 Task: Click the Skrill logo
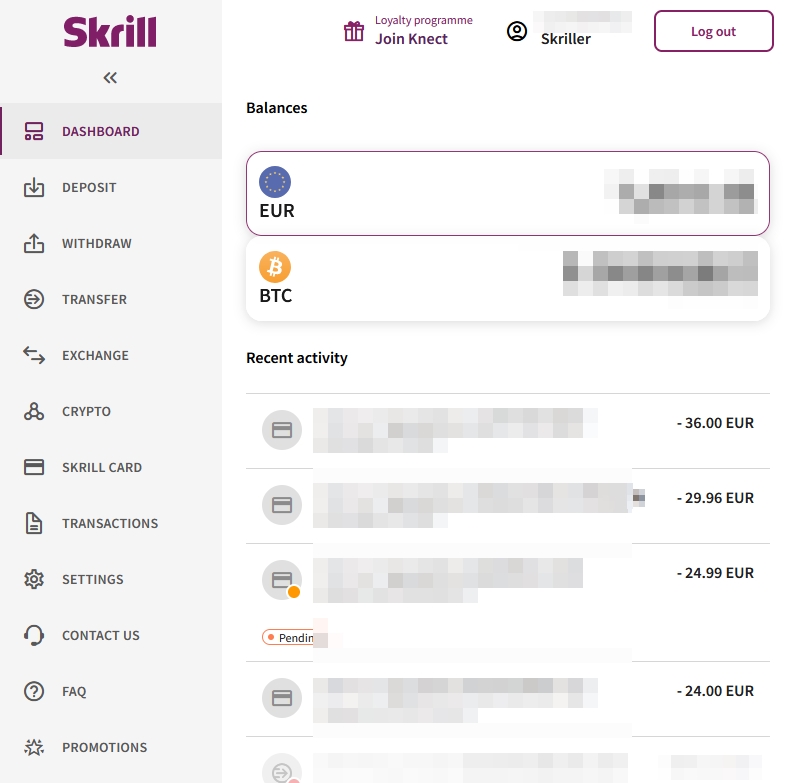[110, 32]
